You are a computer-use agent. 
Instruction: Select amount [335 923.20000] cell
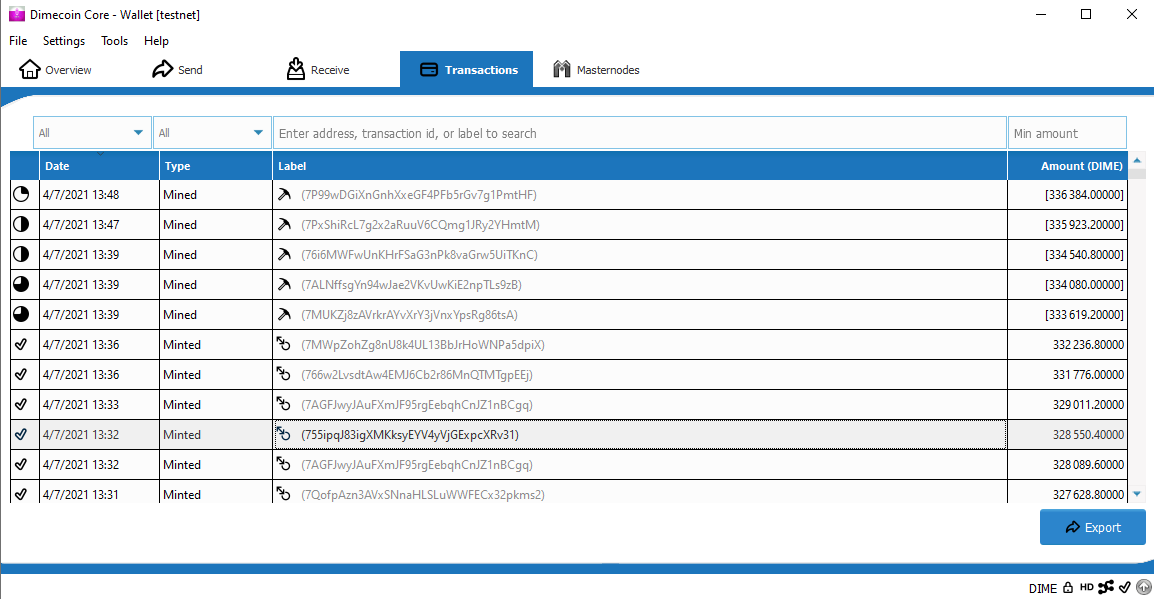point(1067,225)
